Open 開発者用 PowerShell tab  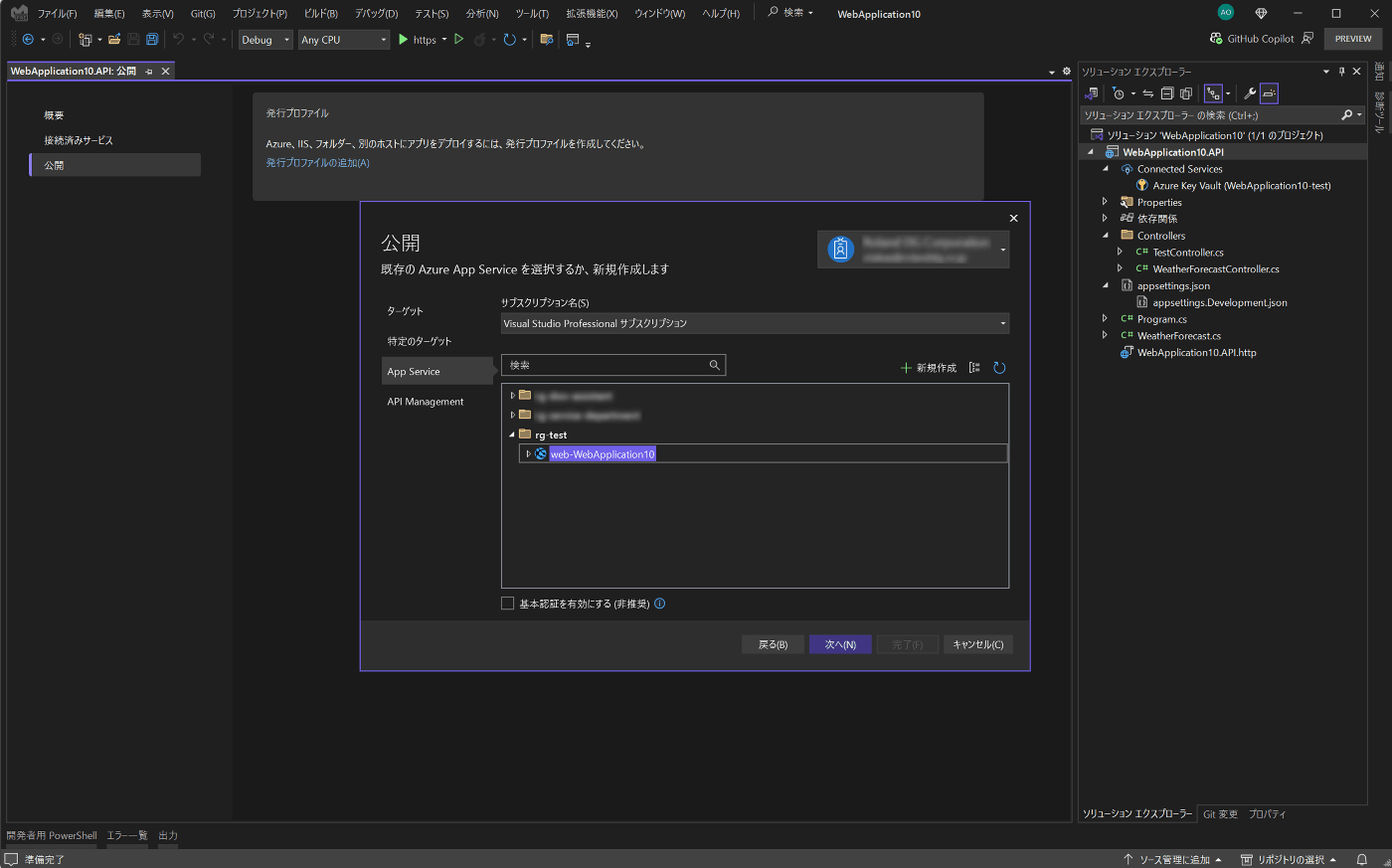click(x=52, y=835)
